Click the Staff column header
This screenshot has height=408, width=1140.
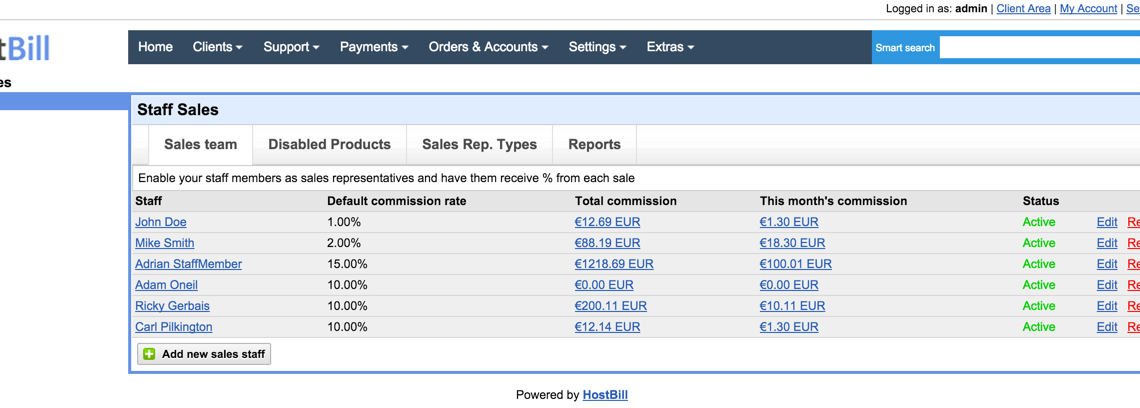148,201
